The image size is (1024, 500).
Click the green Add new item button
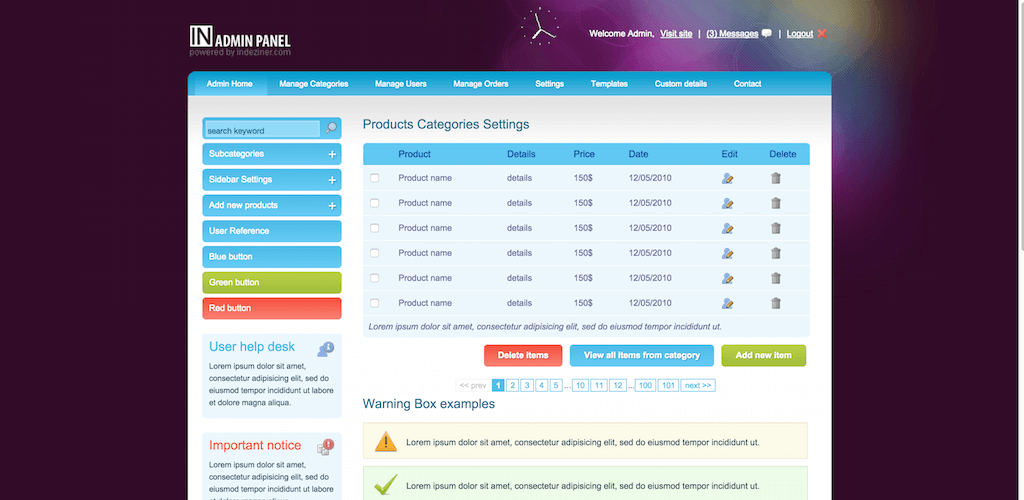pos(763,355)
